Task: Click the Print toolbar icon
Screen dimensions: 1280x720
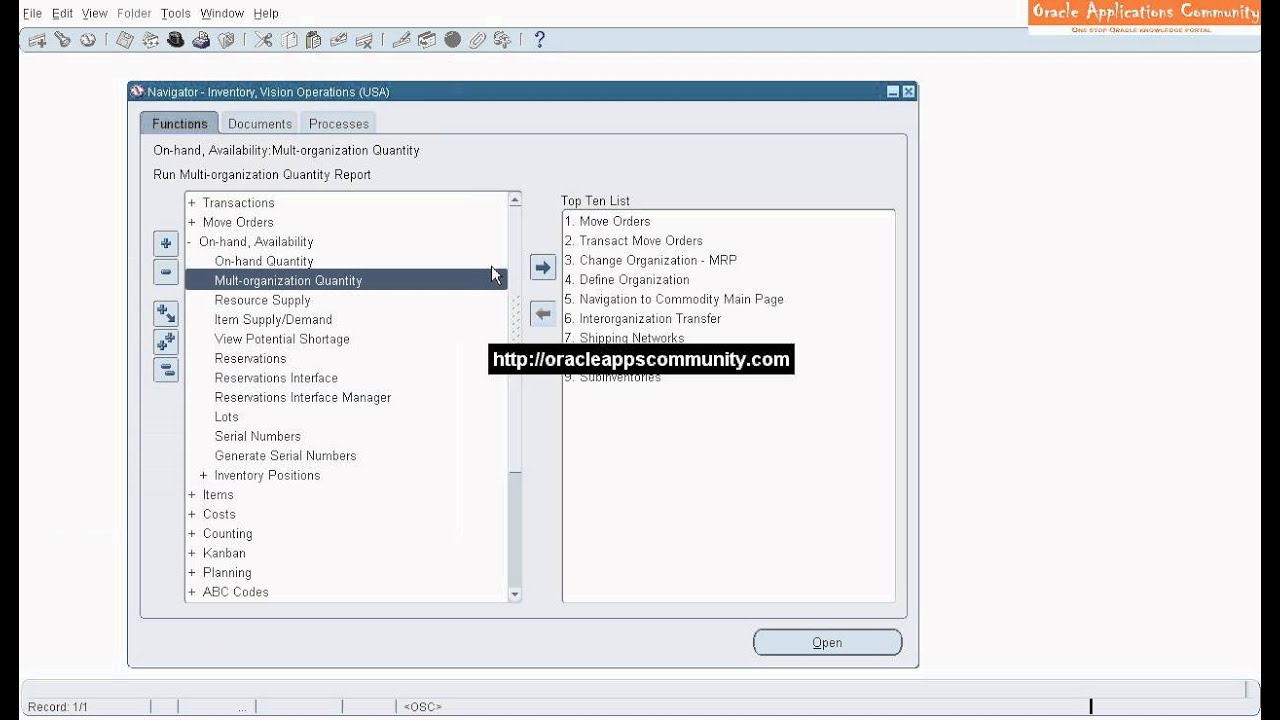Action: pyautogui.click(x=201, y=40)
